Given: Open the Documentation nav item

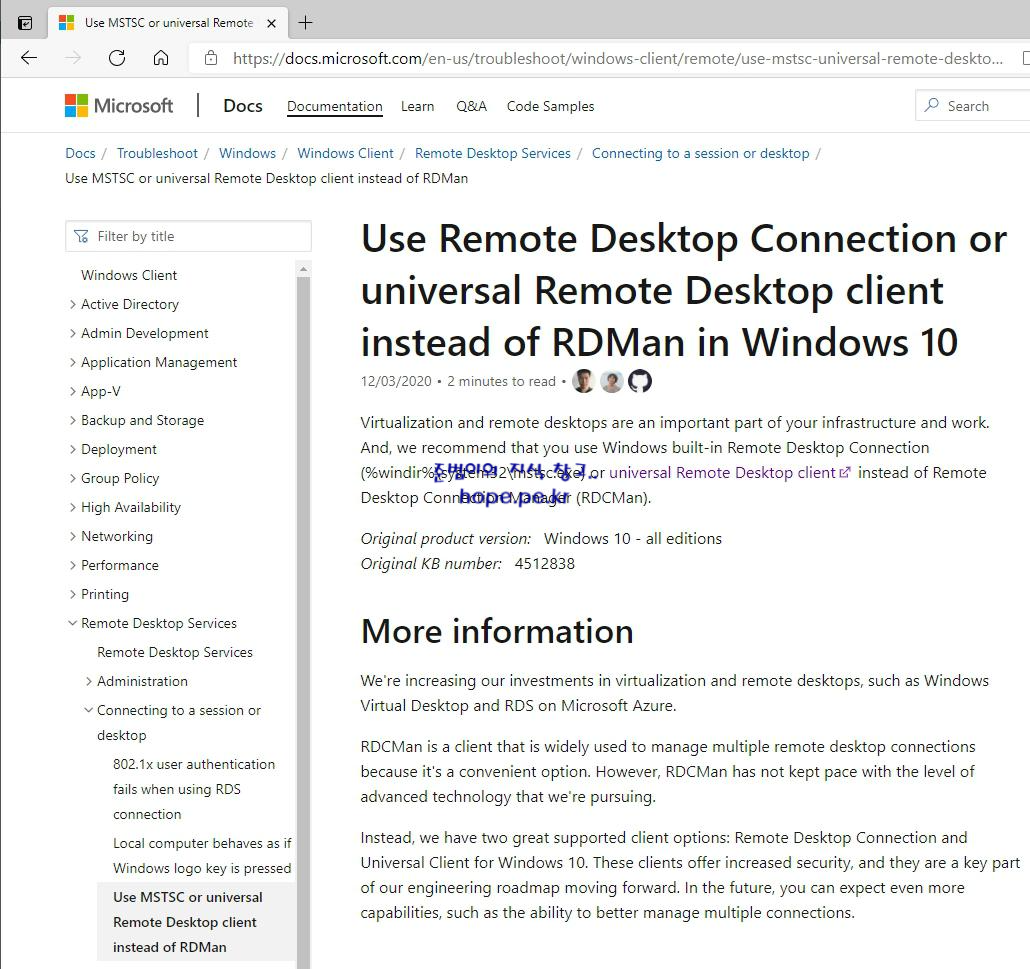Looking at the screenshot, I should pyautogui.click(x=334, y=106).
